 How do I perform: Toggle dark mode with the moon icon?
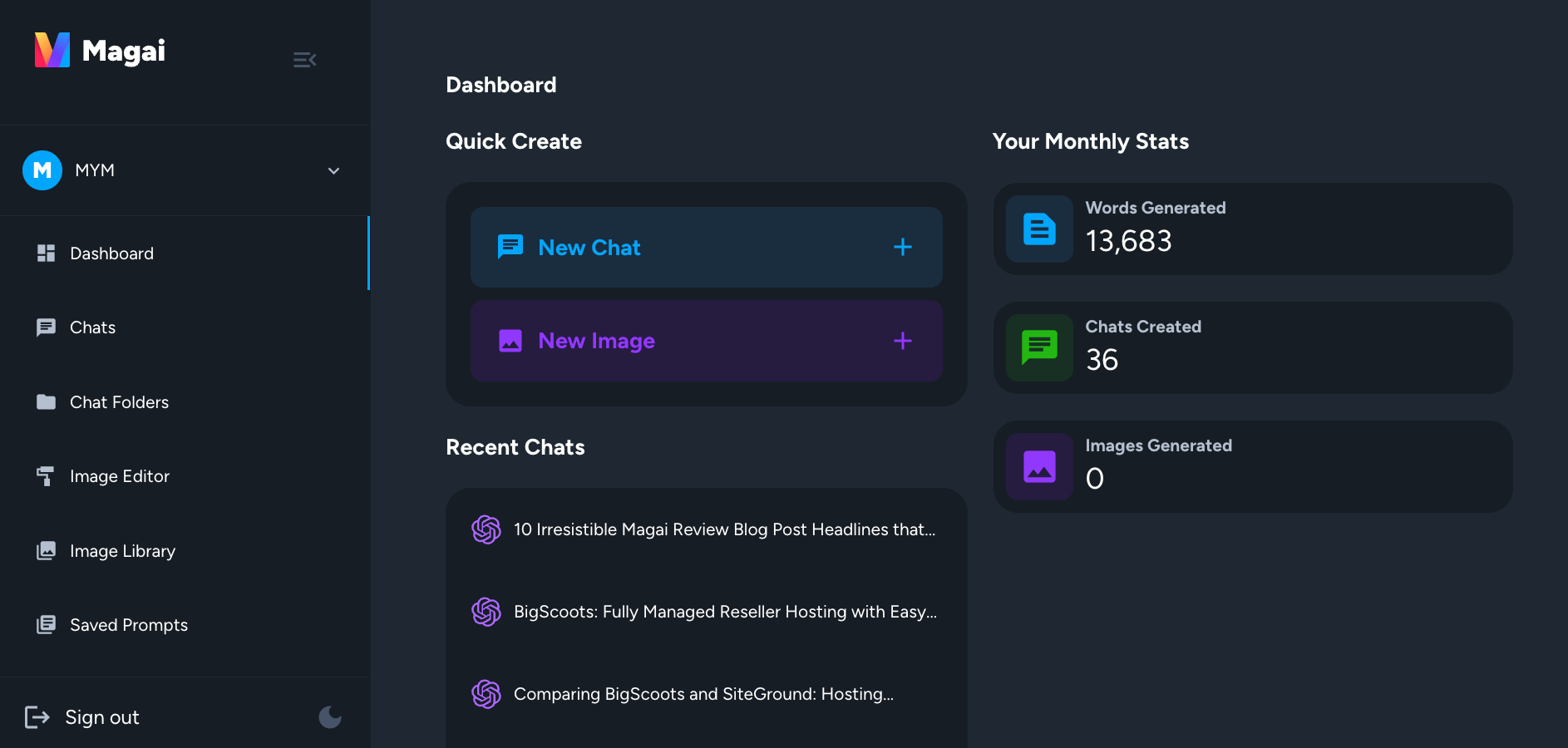(x=330, y=716)
